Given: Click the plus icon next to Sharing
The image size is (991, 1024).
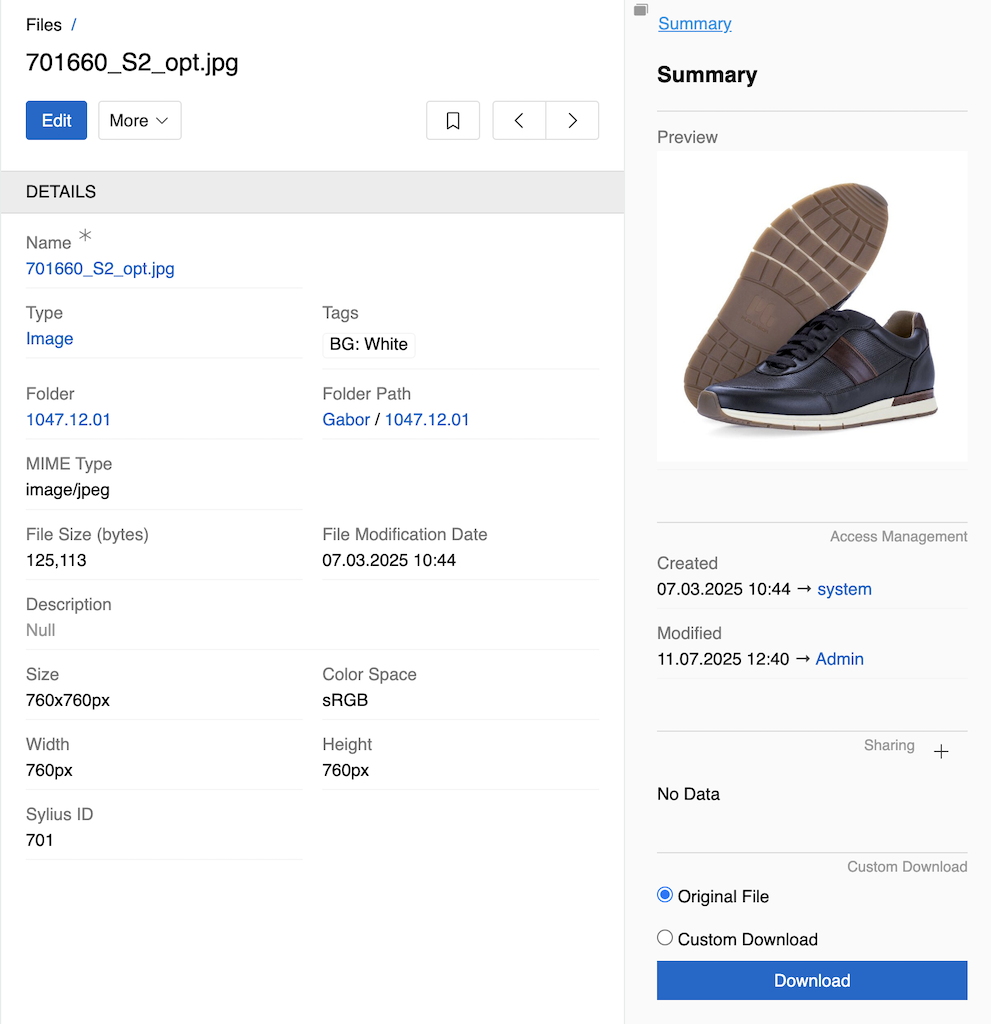Looking at the screenshot, I should (x=941, y=751).
